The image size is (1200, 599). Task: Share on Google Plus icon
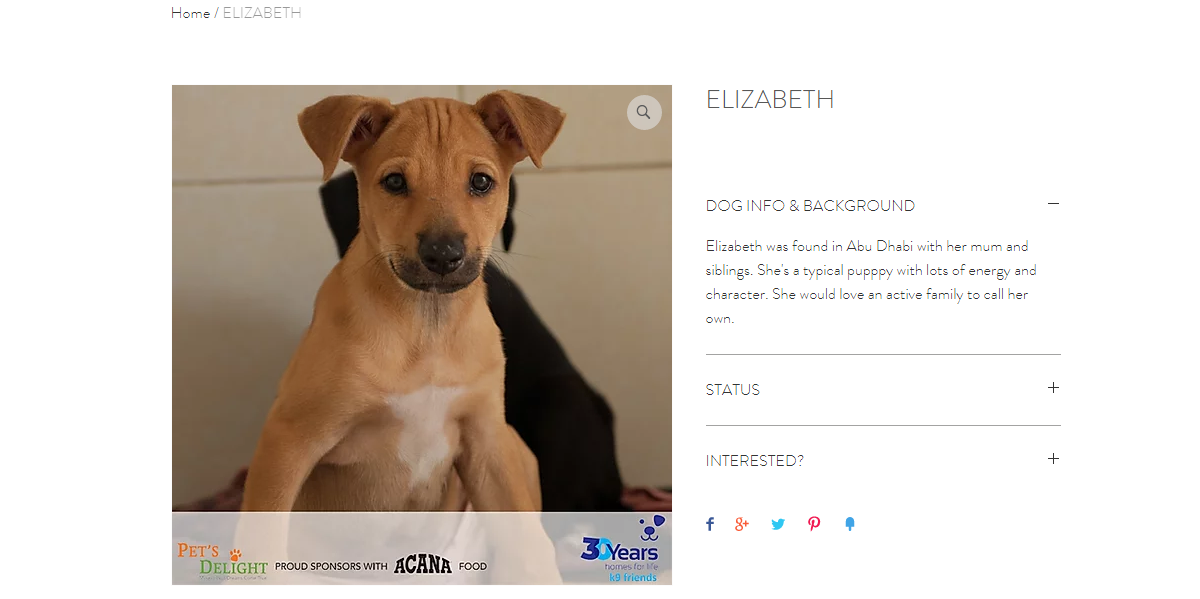click(742, 524)
